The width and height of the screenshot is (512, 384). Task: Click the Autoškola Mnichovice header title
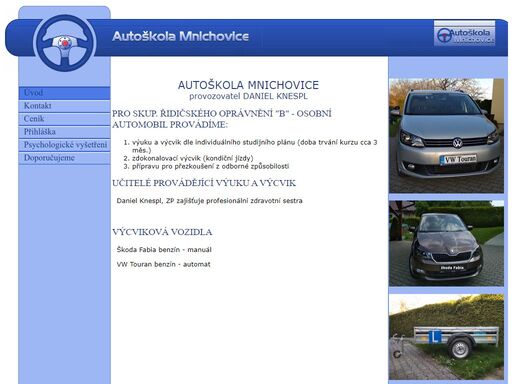pos(180,36)
